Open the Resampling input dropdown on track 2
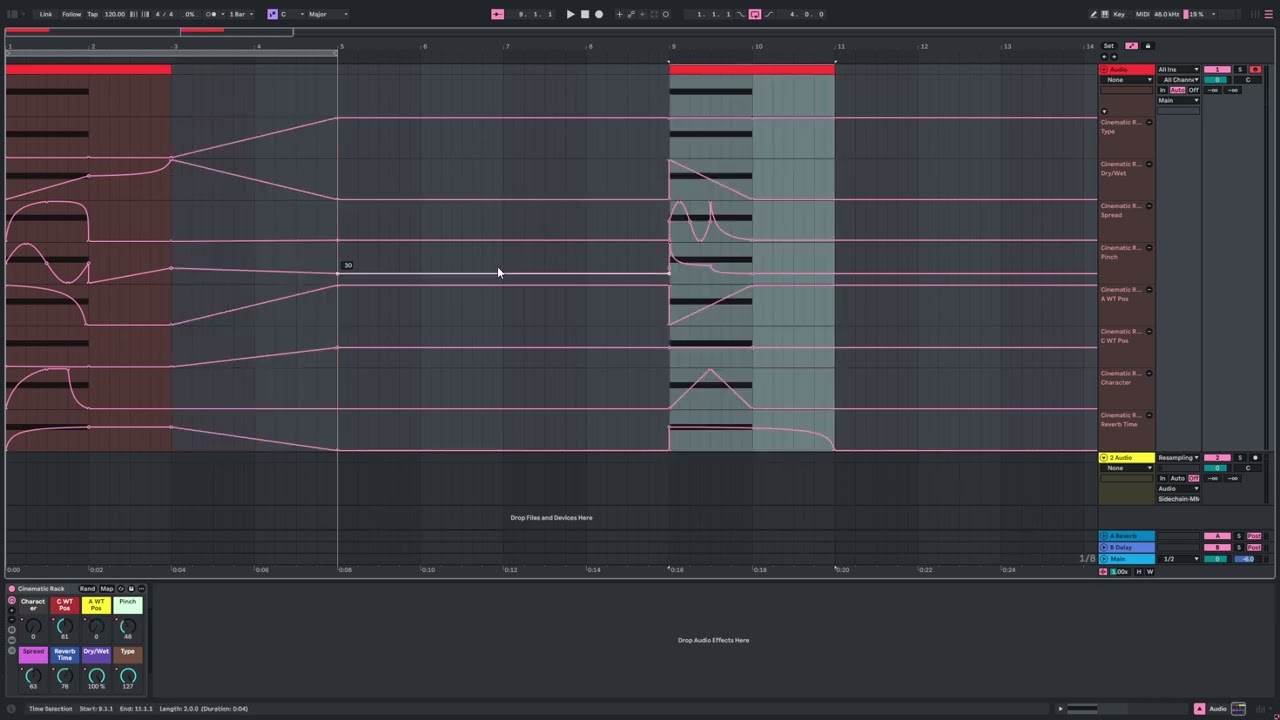 click(1178, 458)
